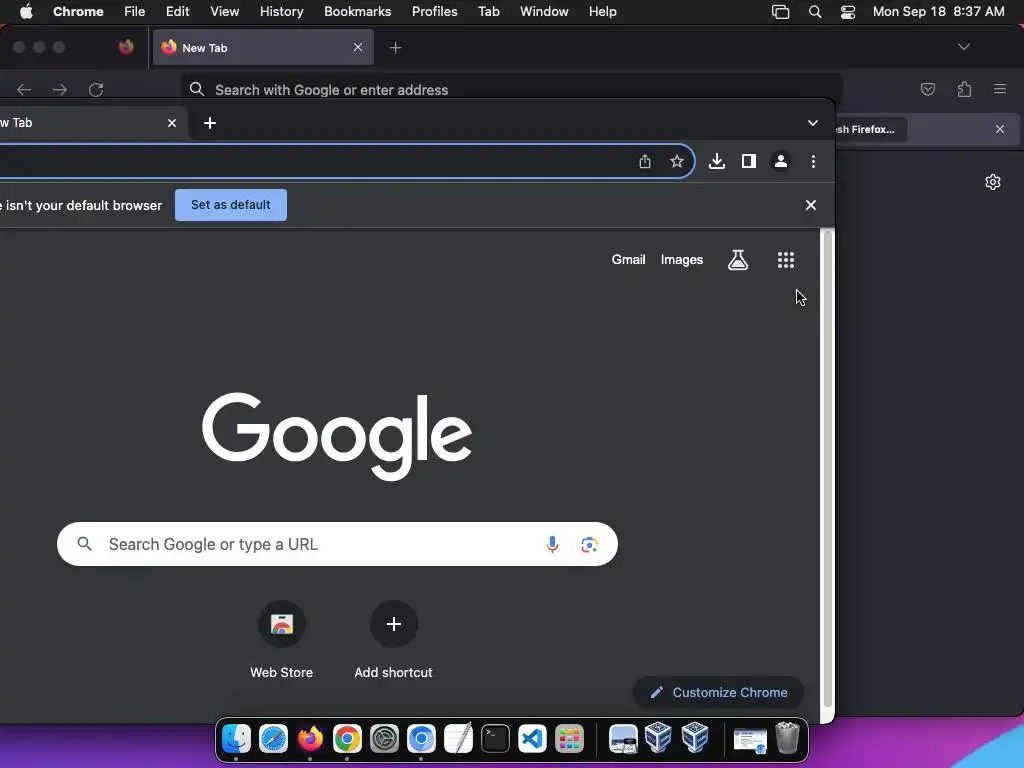Open the Chrome profile avatar button
This screenshot has height=768, width=1024.
[780, 161]
